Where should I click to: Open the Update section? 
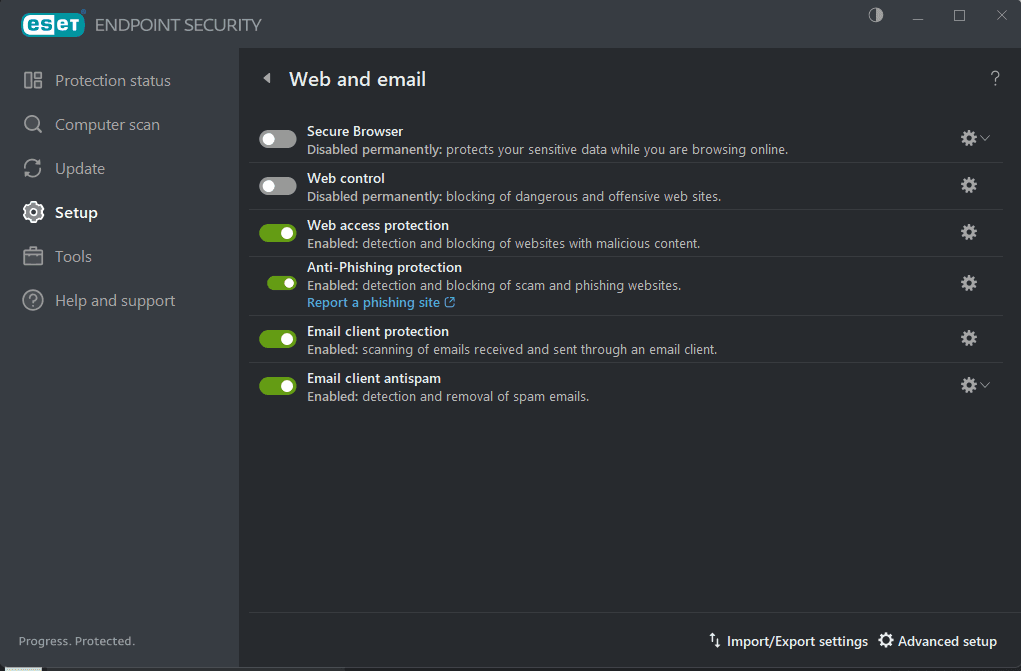[80, 168]
